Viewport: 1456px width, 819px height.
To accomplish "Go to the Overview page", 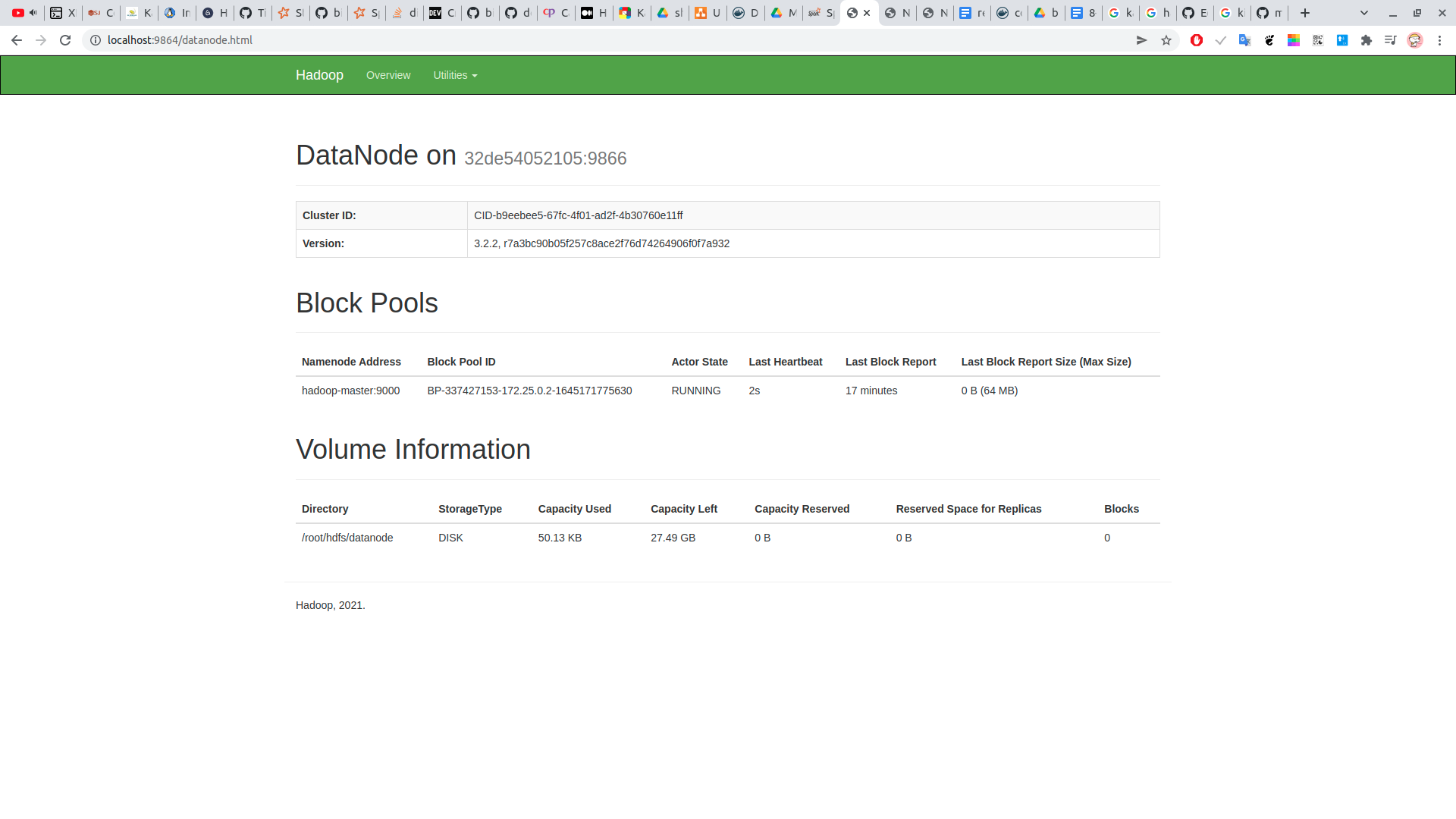I will [388, 75].
